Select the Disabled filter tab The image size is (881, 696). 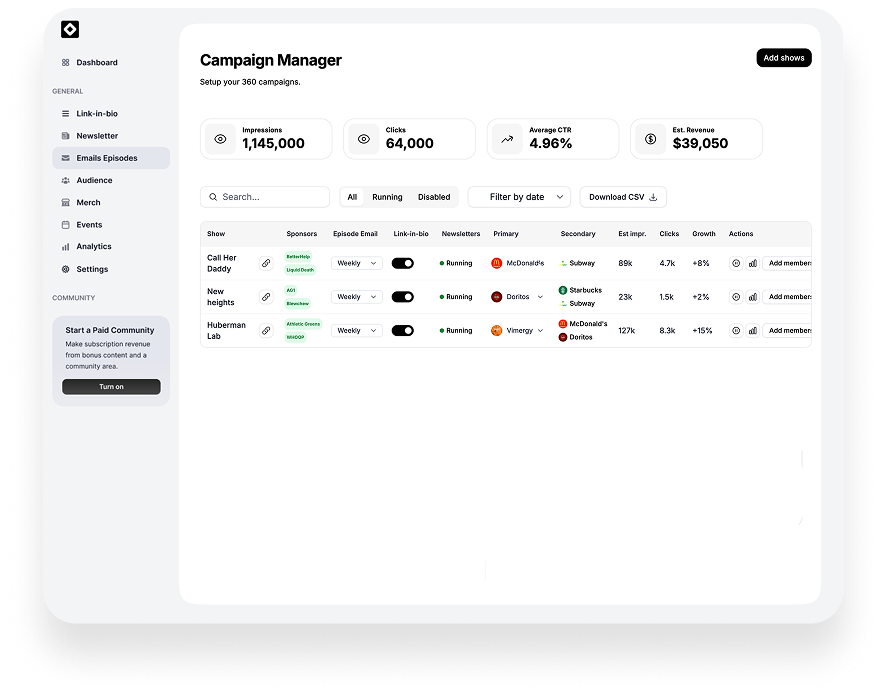(x=434, y=197)
